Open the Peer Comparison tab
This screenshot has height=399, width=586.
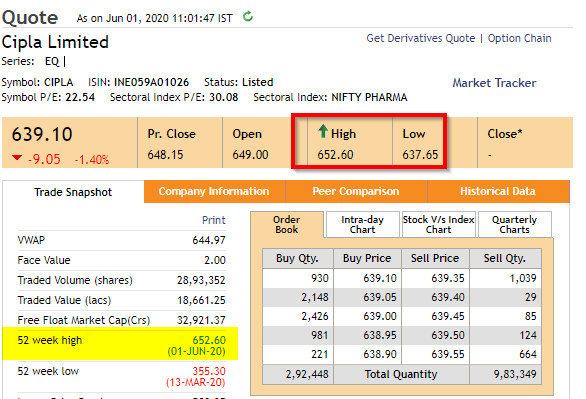tap(356, 191)
